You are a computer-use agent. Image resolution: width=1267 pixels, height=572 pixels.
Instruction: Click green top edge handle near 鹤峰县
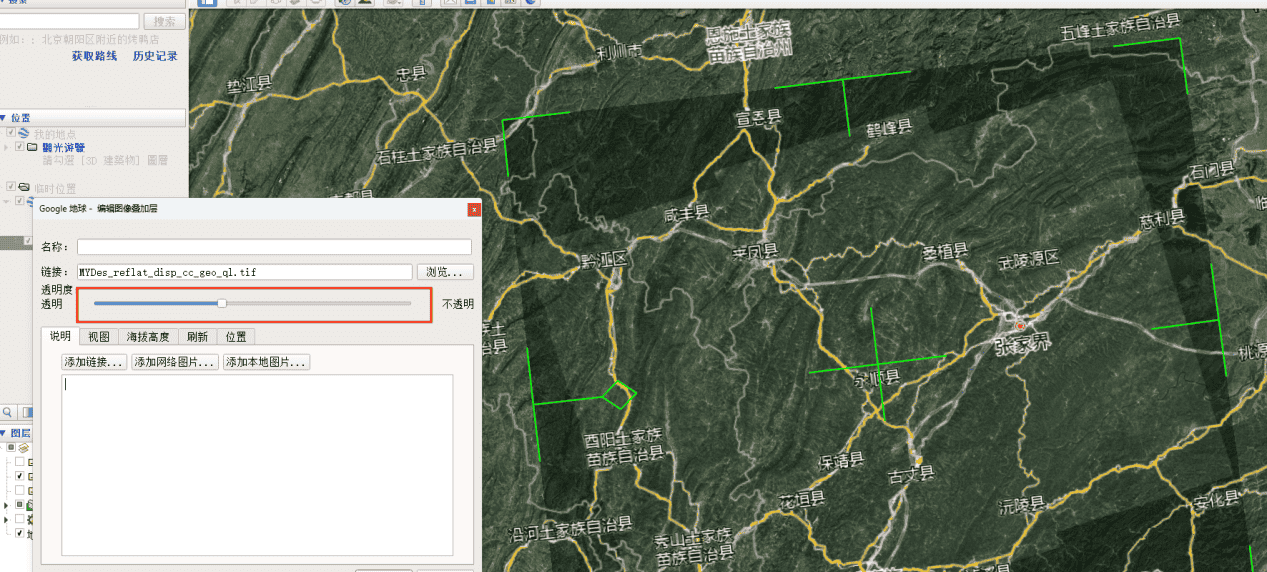point(844,79)
